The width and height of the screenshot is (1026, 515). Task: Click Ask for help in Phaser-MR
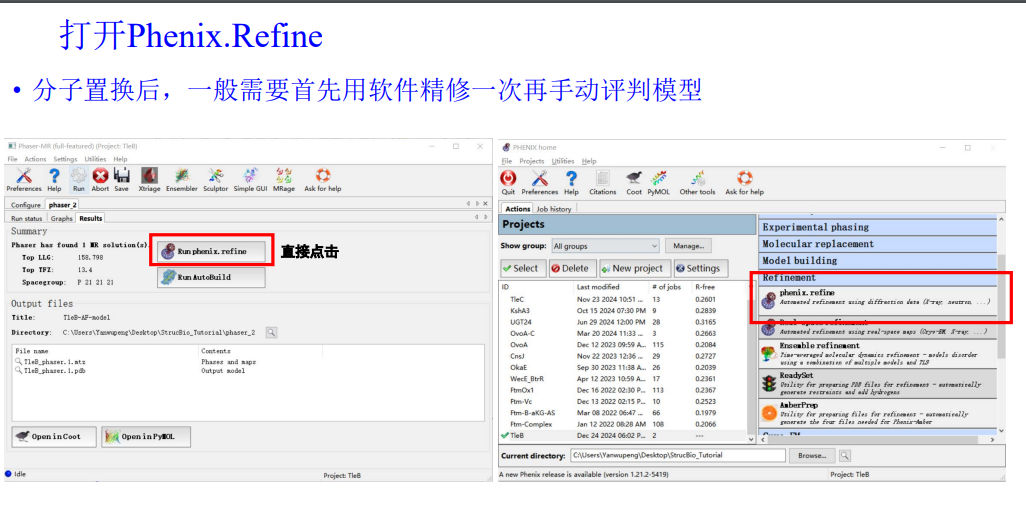[323, 179]
